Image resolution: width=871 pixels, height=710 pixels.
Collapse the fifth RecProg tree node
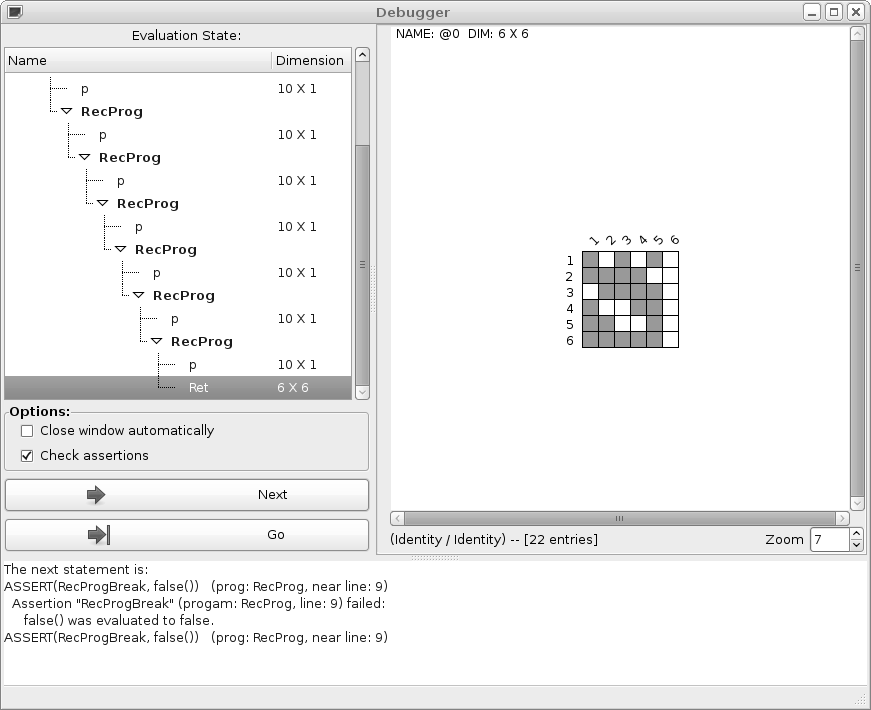[138, 296]
